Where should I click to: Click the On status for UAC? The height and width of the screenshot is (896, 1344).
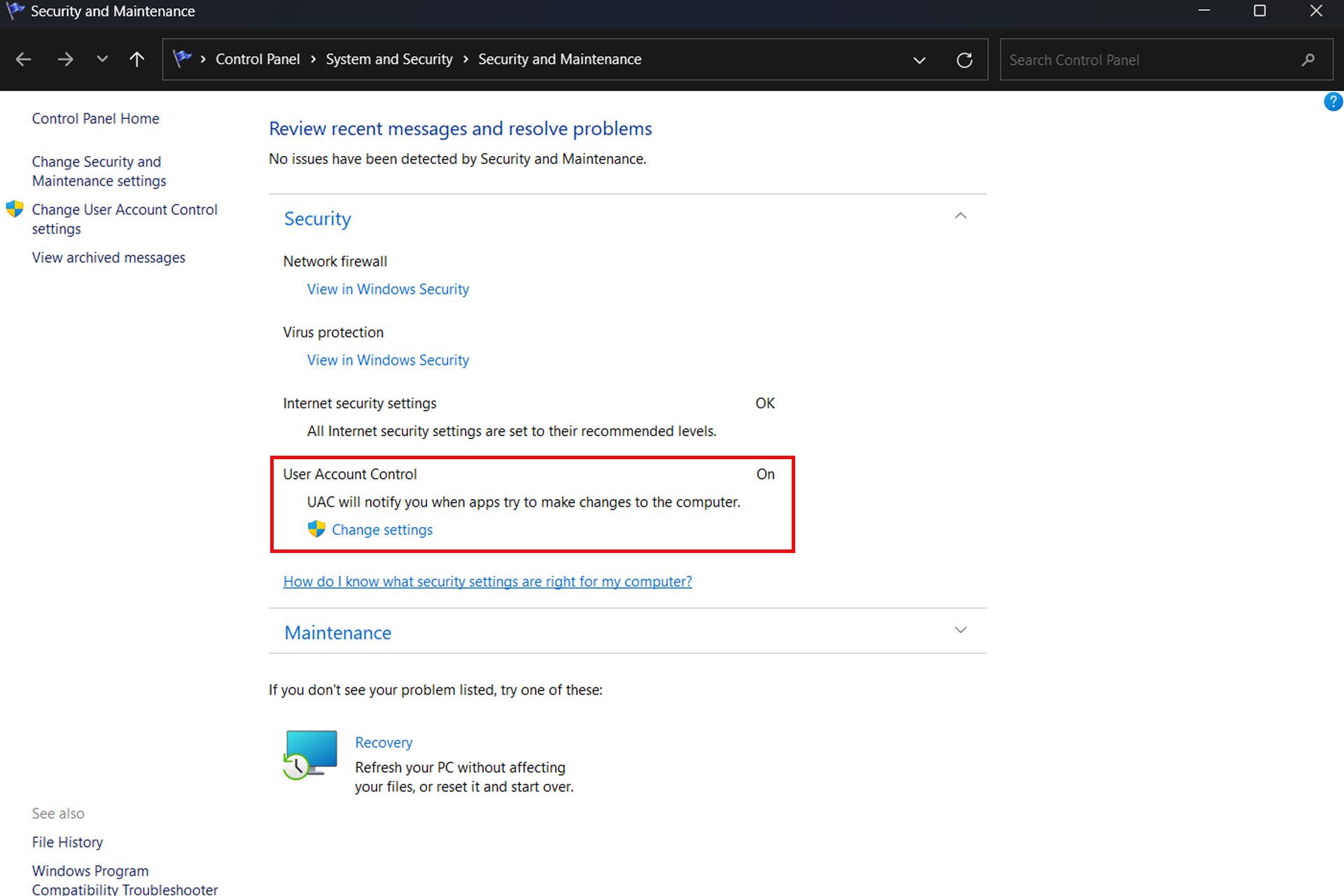pyautogui.click(x=765, y=474)
